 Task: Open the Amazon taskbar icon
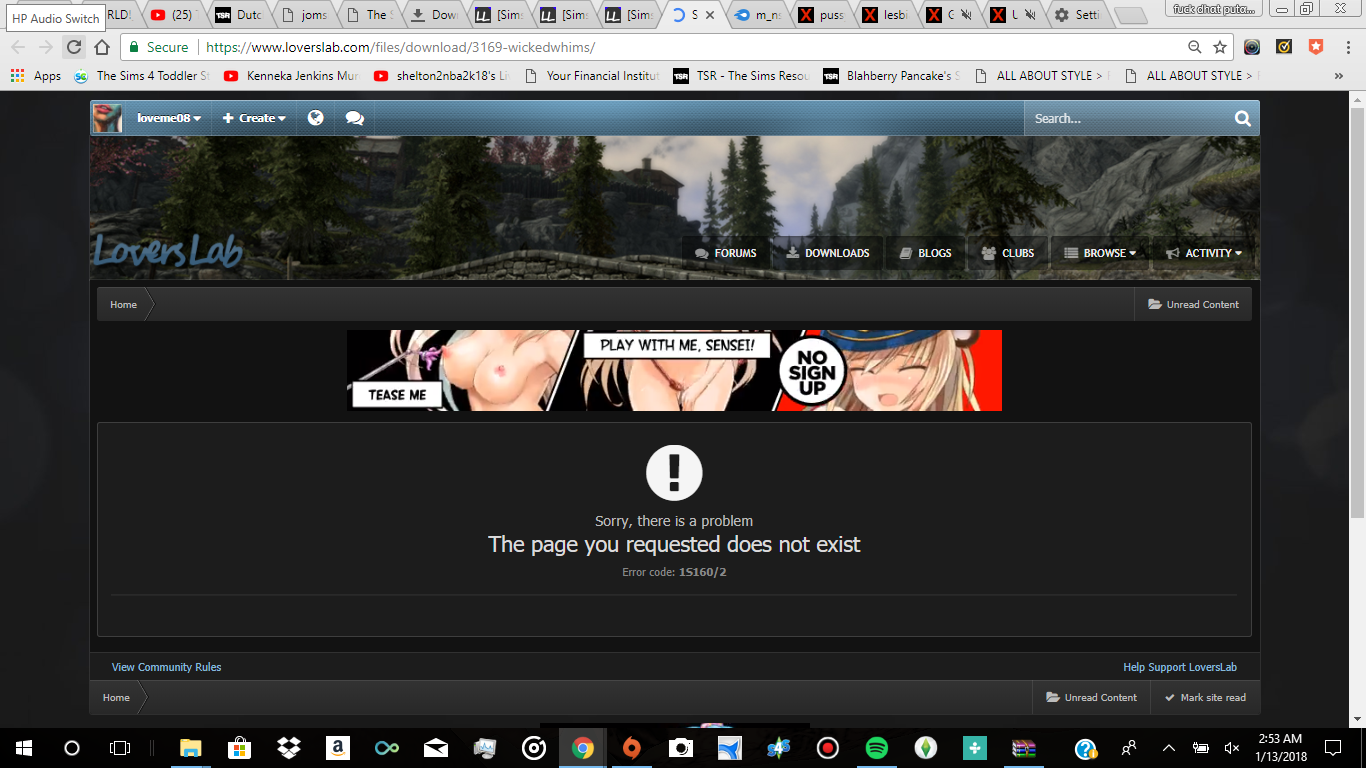(337, 748)
